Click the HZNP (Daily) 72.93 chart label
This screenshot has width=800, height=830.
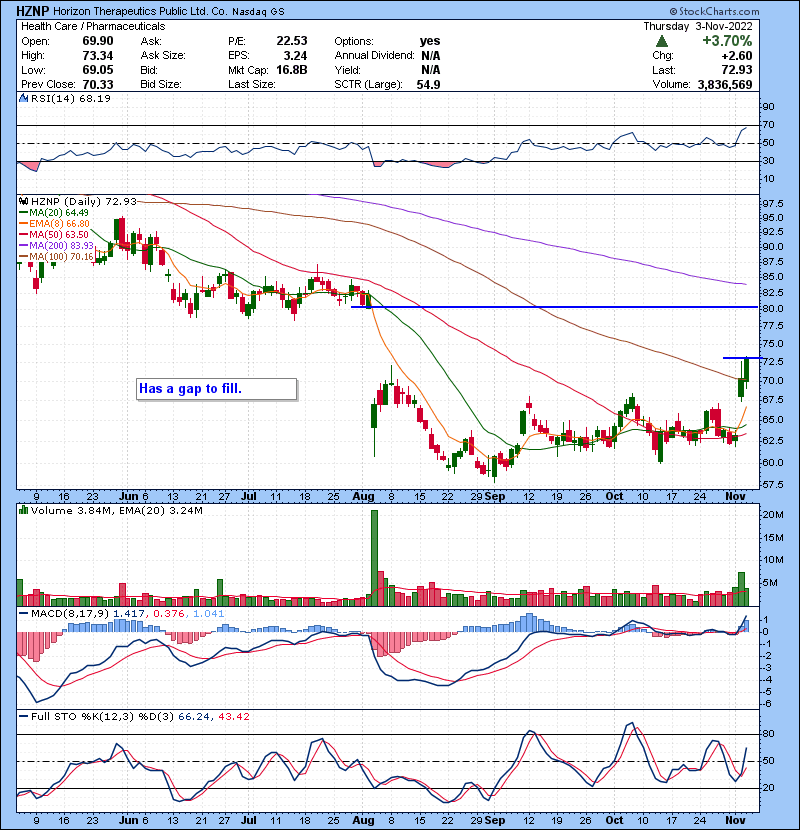[84, 202]
